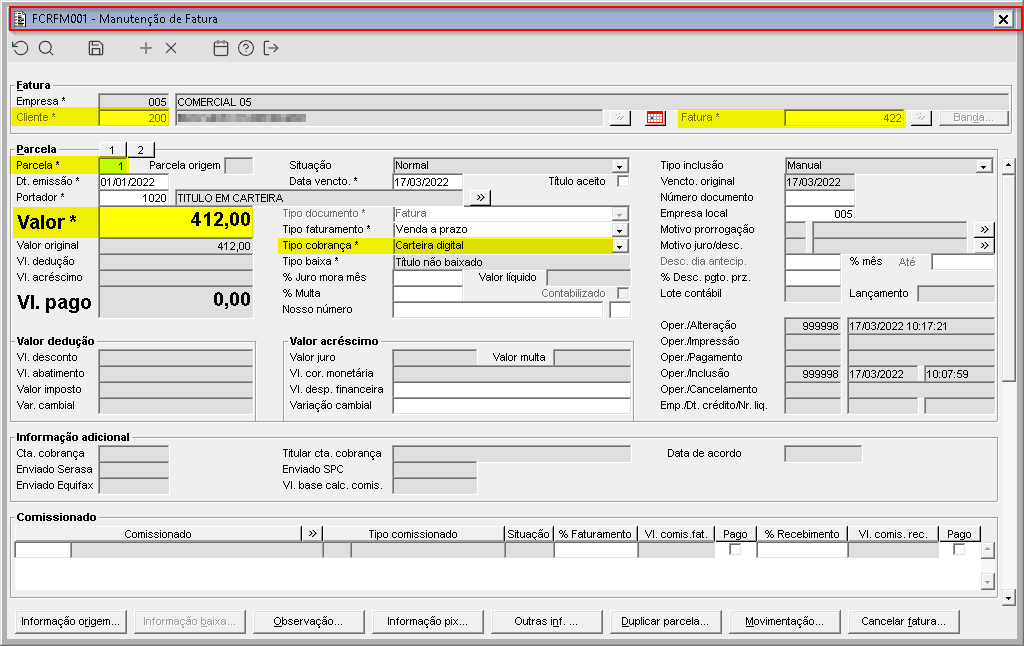Open the search magnifier tool
1024x646 pixels.
(46, 48)
